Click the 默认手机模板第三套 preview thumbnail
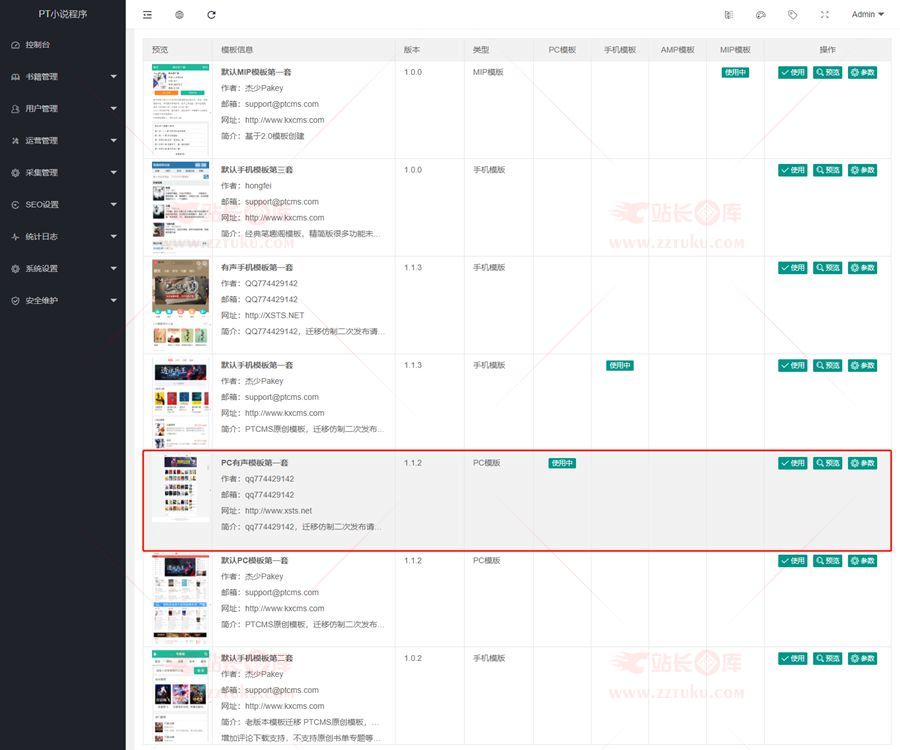 [180, 203]
